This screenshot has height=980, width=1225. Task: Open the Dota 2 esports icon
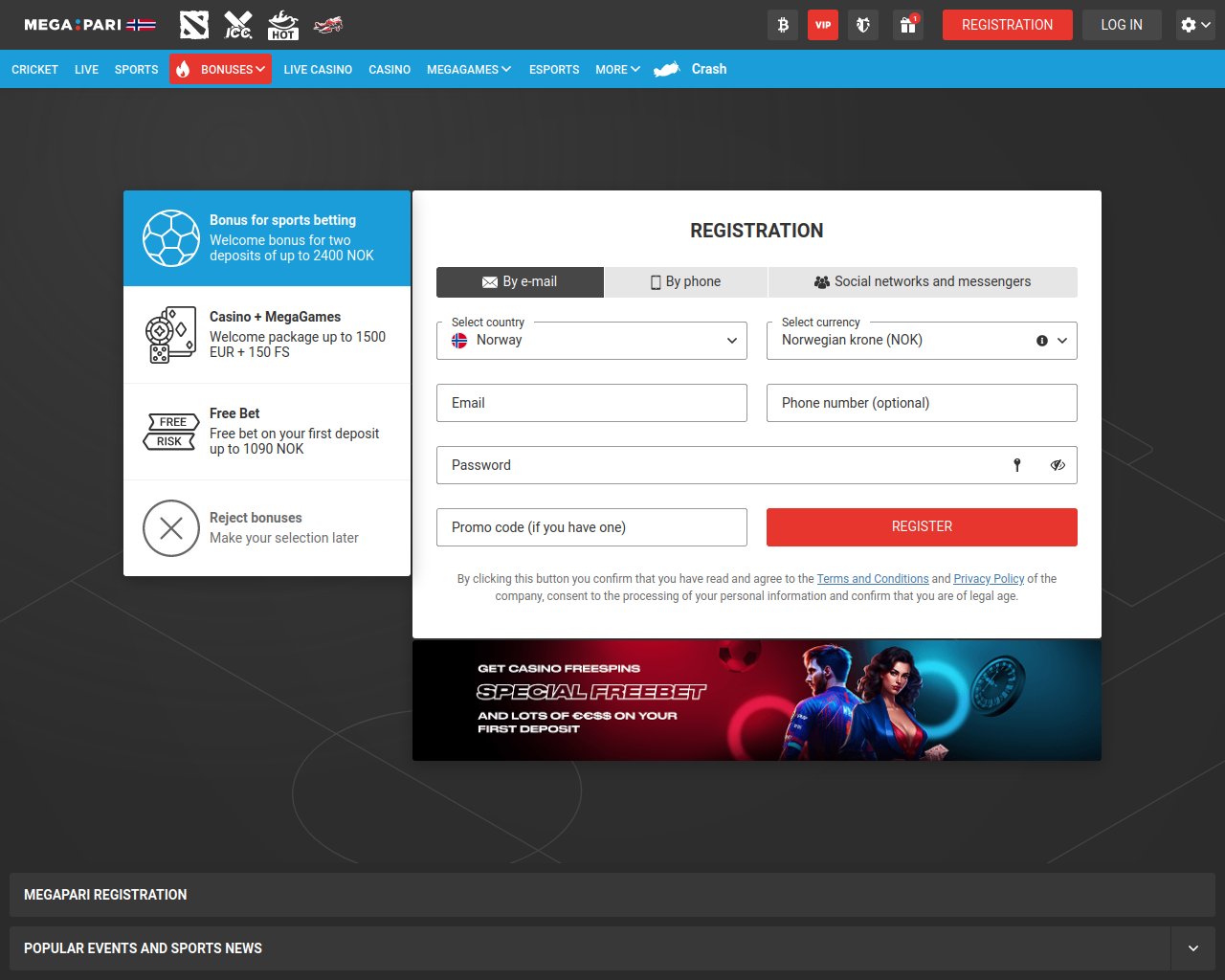(x=194, y=25)
